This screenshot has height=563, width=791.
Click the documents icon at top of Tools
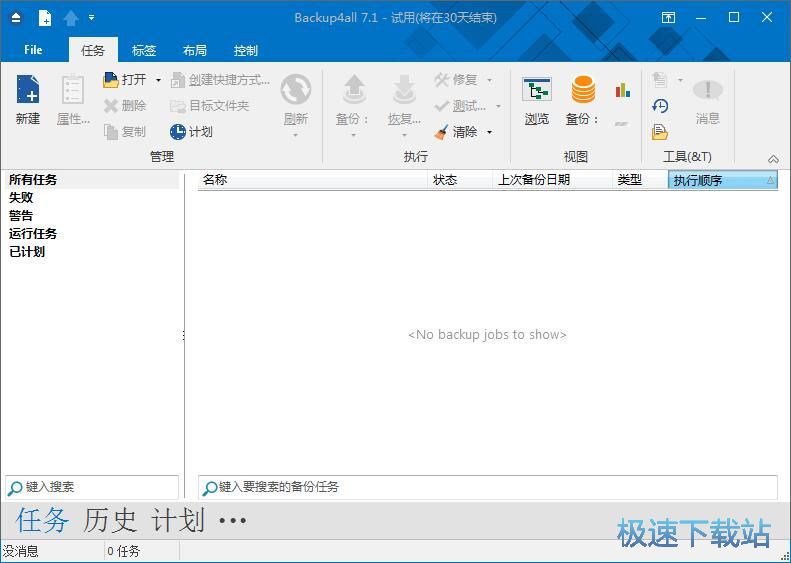660,80
